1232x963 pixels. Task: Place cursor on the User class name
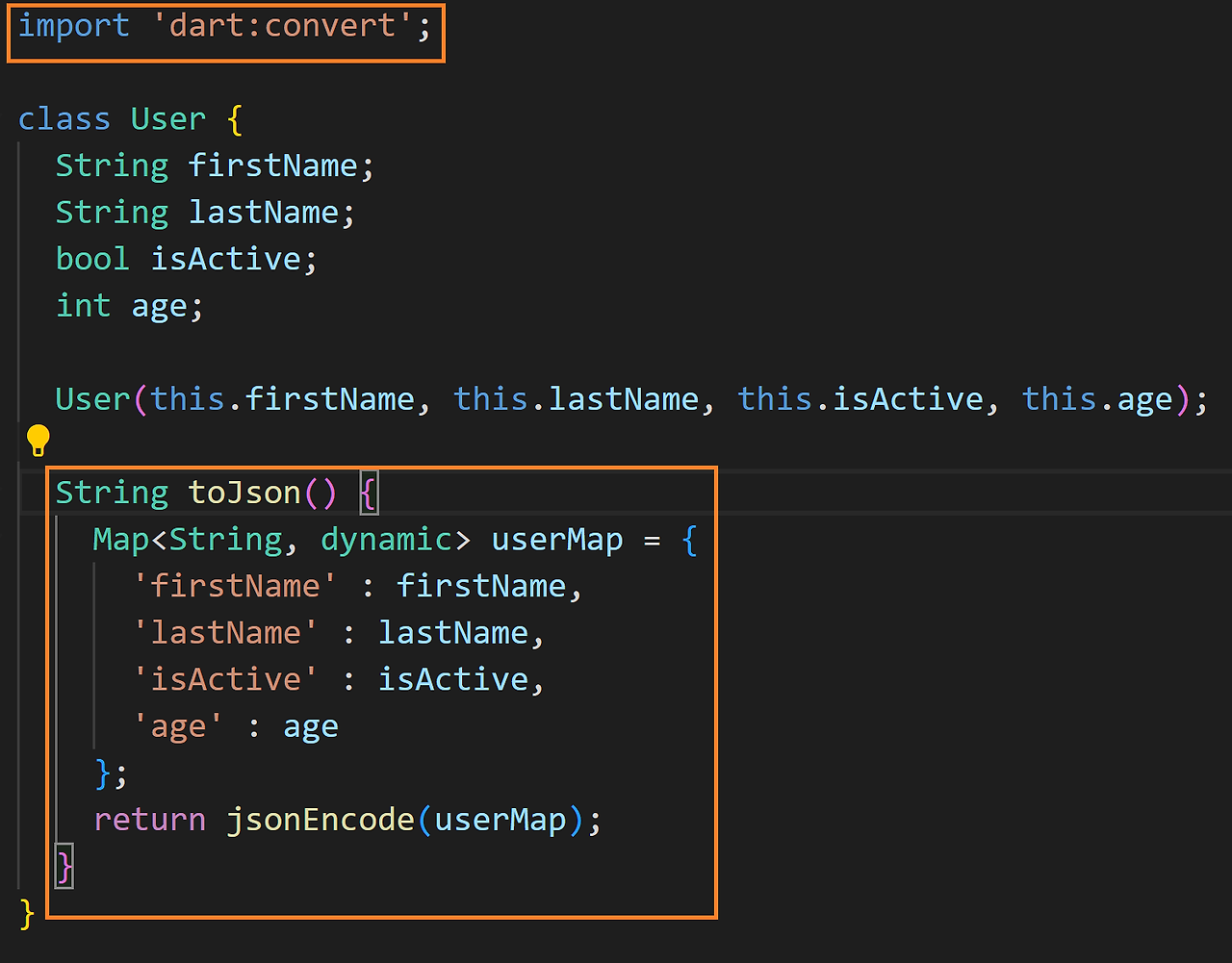tap(168, 118)
